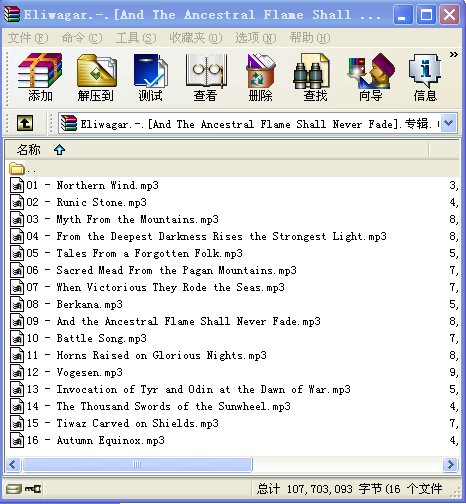Image resolution: width=466 pixels, height=504 pixels.
Task: Click horizontal scrollbar left arrow
Action: pos(13,464)
